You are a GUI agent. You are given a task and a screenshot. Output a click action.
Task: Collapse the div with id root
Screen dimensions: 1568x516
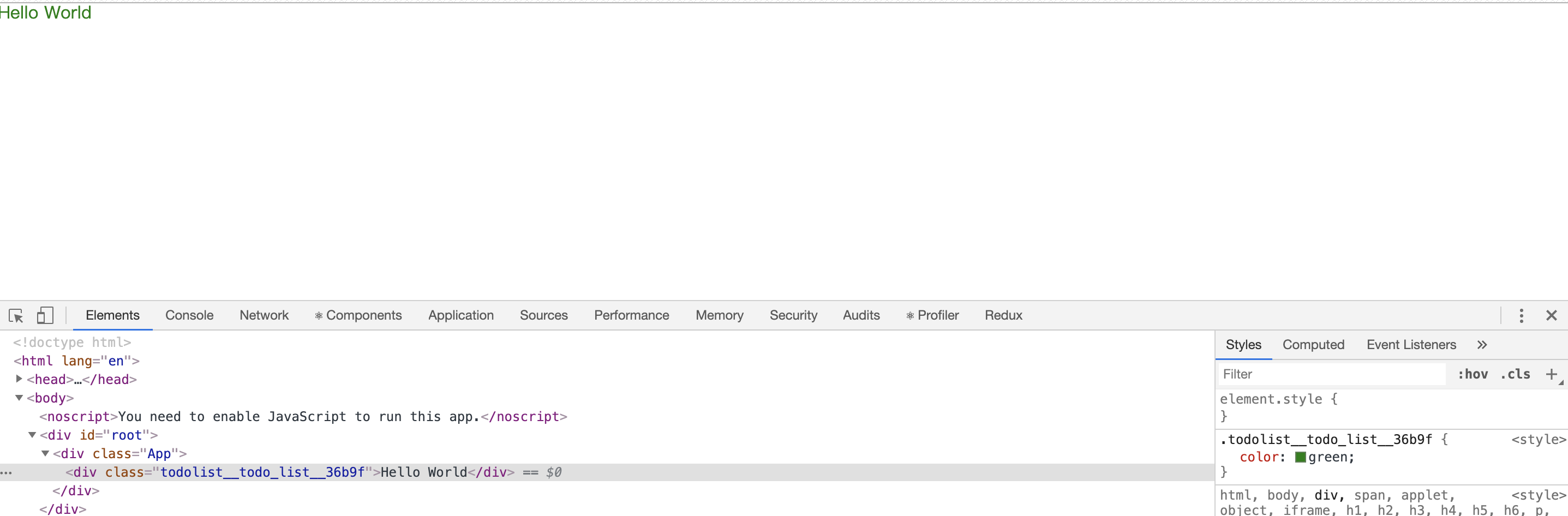pos(32,435)
